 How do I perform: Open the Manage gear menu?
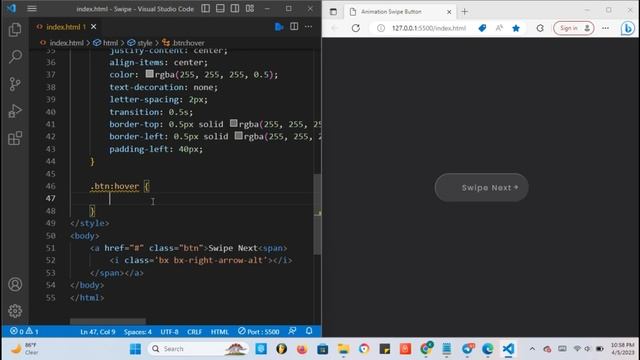click(15, 311)
